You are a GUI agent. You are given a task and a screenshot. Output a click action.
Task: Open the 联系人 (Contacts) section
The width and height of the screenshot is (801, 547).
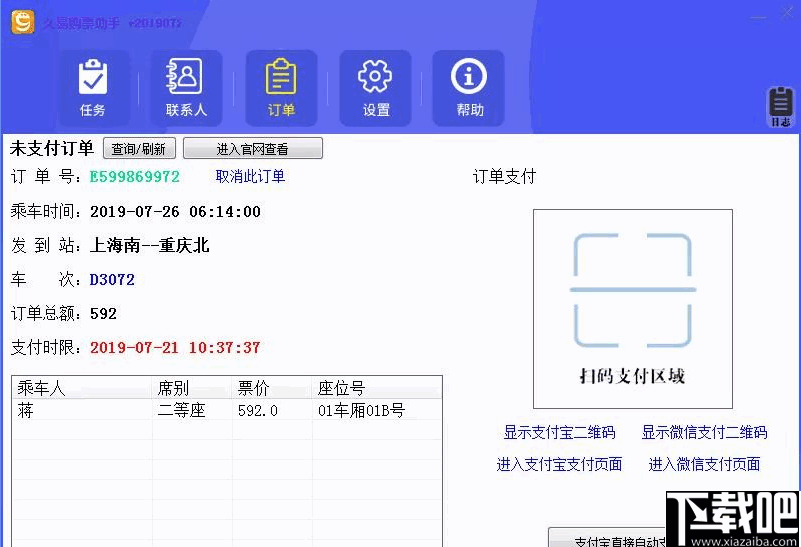(x=186, y=88)
